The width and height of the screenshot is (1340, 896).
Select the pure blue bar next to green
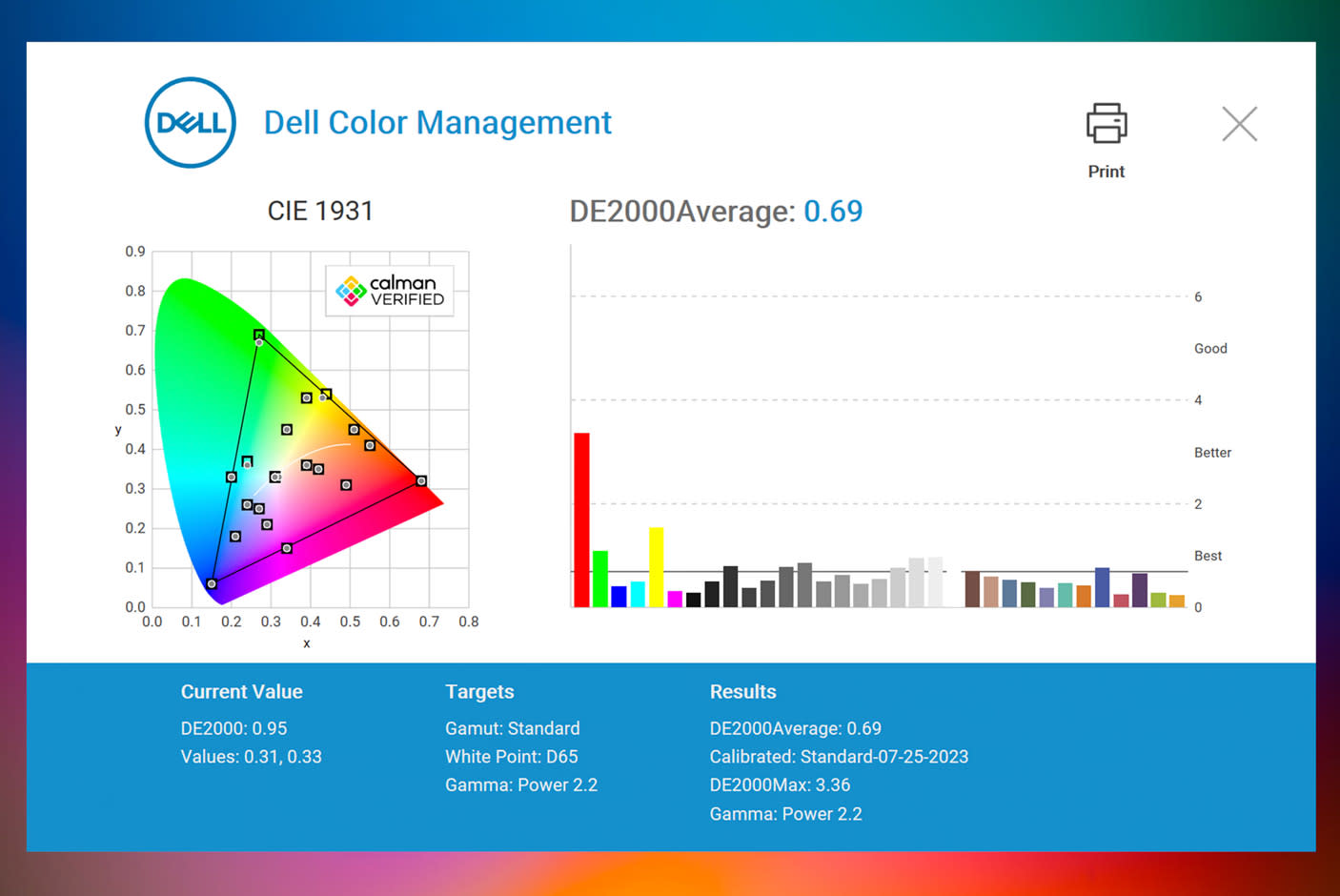pos(619,597)
